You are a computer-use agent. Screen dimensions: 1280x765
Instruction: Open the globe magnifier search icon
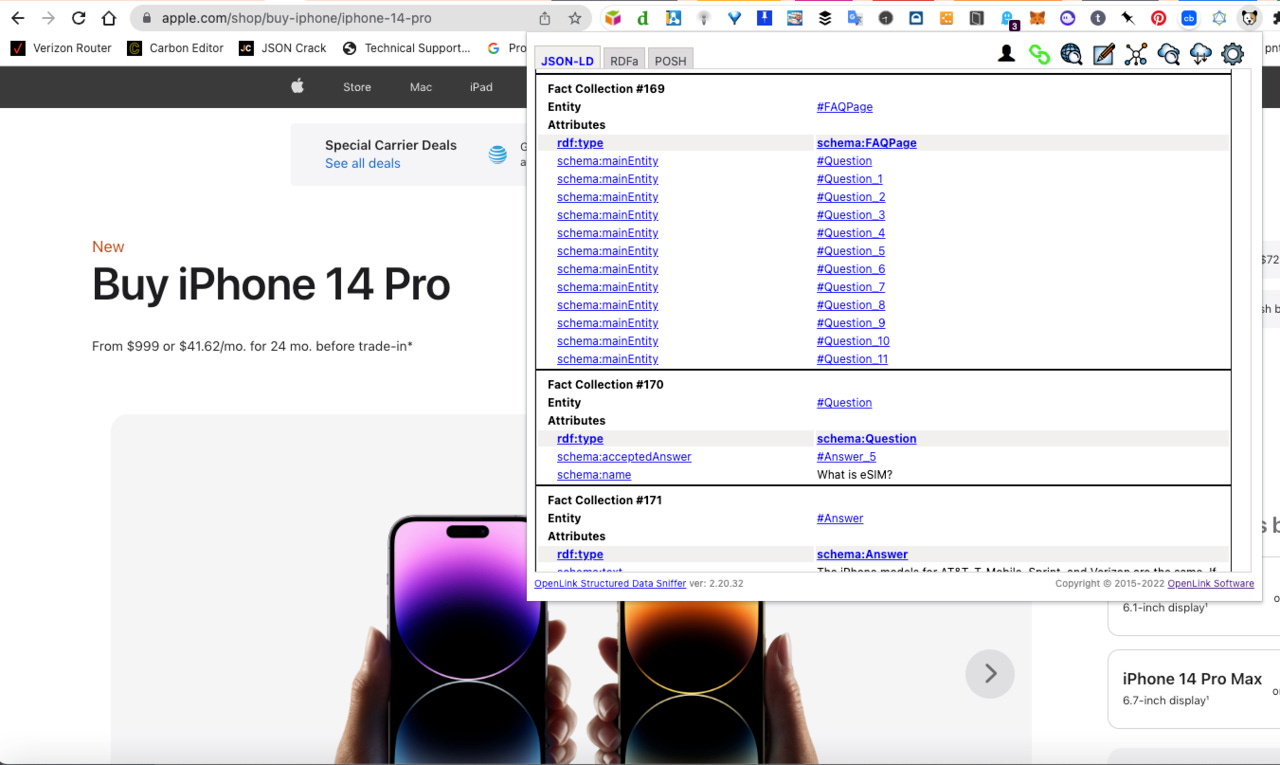coord(1071,55)
